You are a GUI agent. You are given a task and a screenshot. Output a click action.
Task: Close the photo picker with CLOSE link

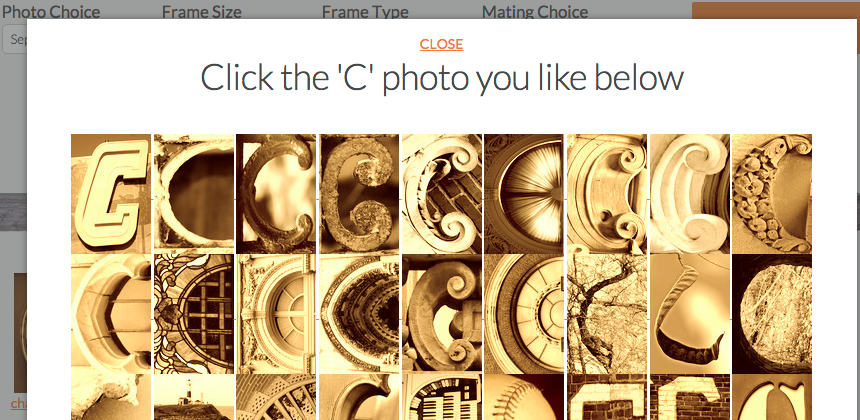(441, 44)
